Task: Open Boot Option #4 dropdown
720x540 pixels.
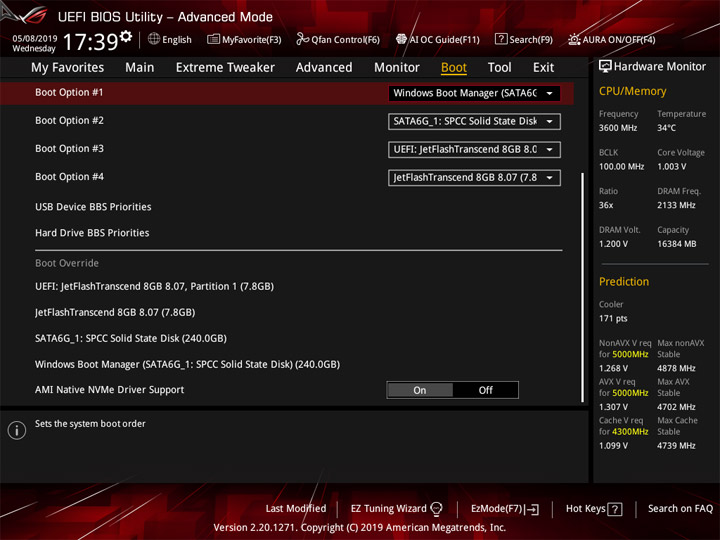Action: click(474, 178)
